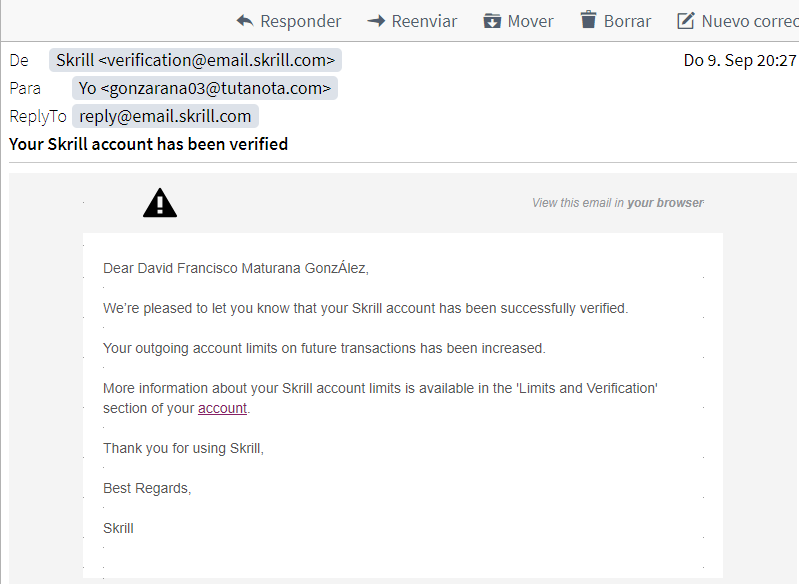Image resolution: width=799 pixels, height=584 pixels.
Task: Click the date stamp Do 9. Sep 20:27
Action: click(739, 60)
